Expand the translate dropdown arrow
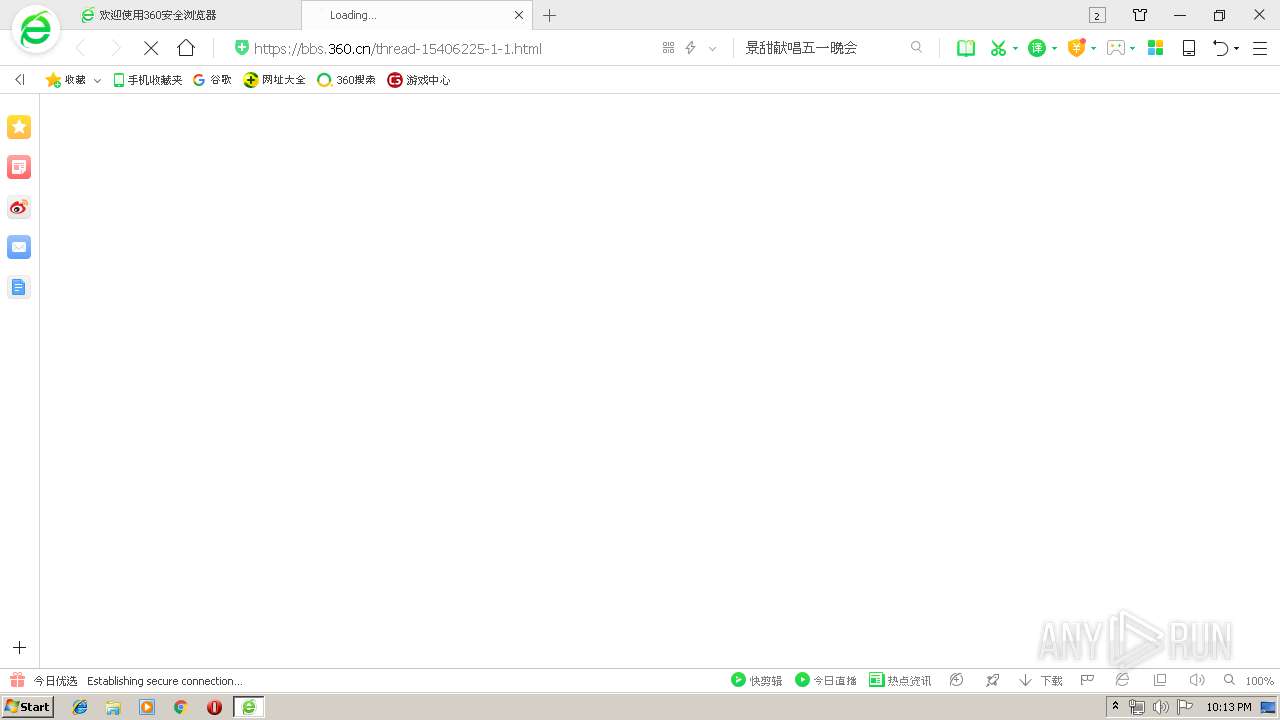 point(1054,48)
